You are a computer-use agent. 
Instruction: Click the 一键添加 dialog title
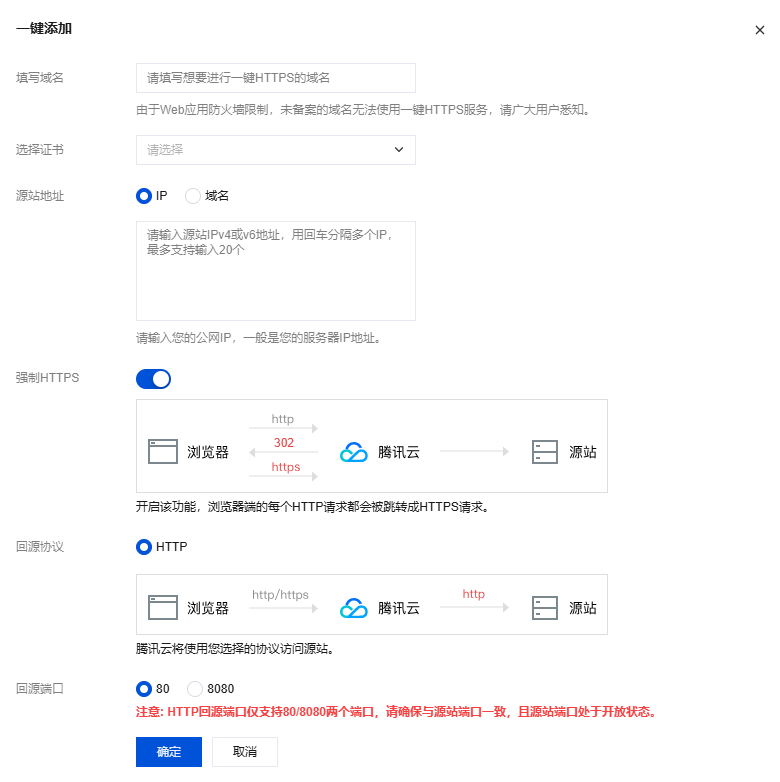pyautogui.click(x=44, y=28)
